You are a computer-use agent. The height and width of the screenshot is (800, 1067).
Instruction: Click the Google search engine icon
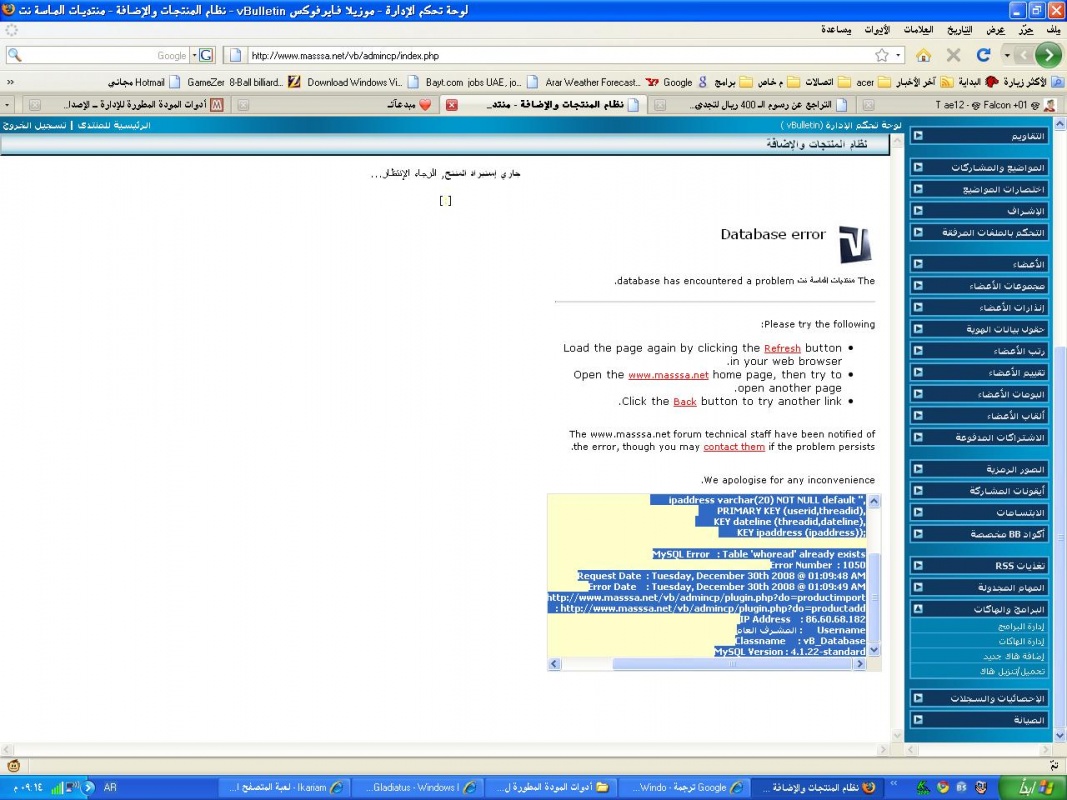coord(205,56)
